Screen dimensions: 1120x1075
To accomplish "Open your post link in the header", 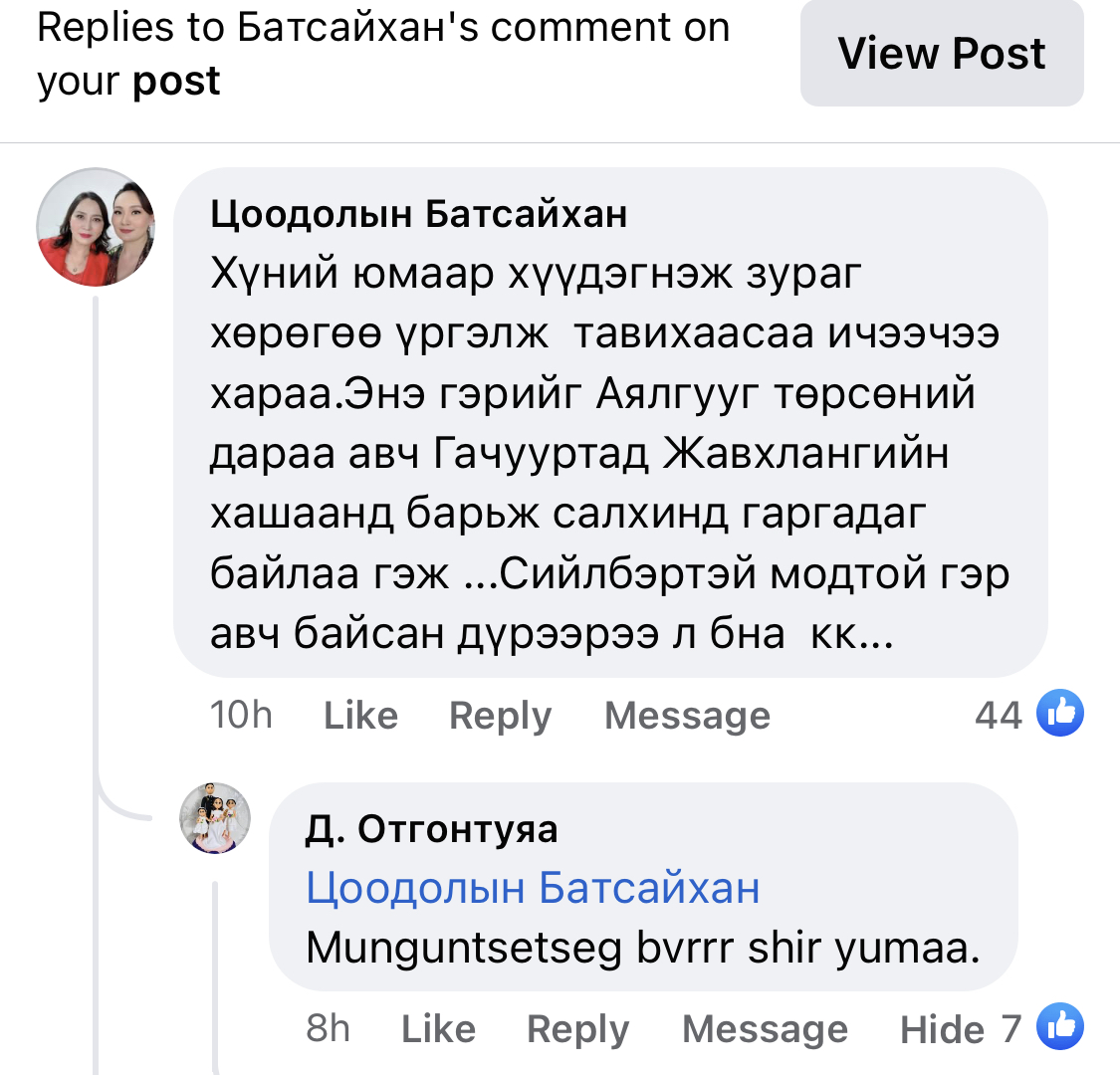I will [175, 82].
